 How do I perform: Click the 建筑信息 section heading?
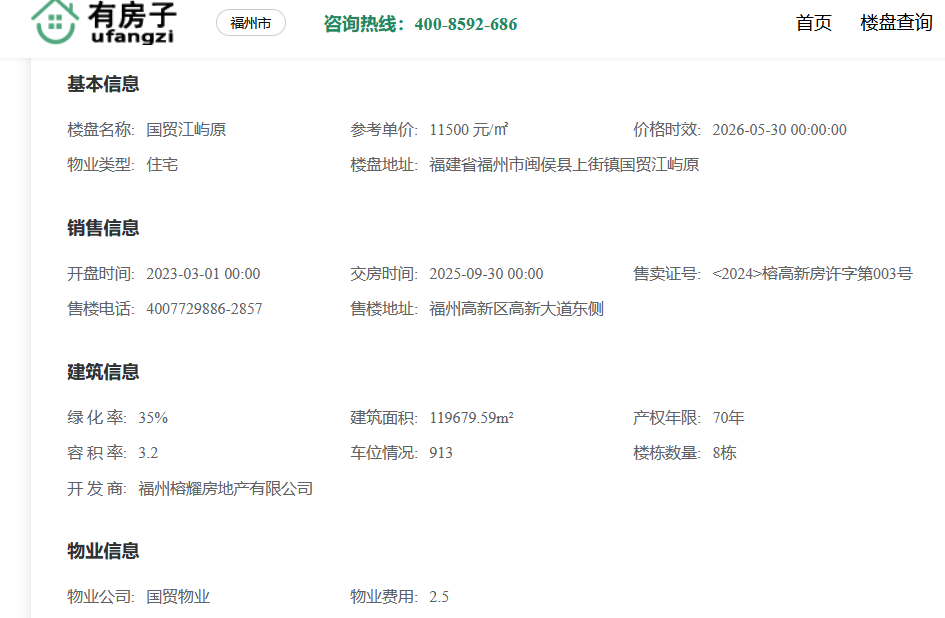[x=103, y=372]
